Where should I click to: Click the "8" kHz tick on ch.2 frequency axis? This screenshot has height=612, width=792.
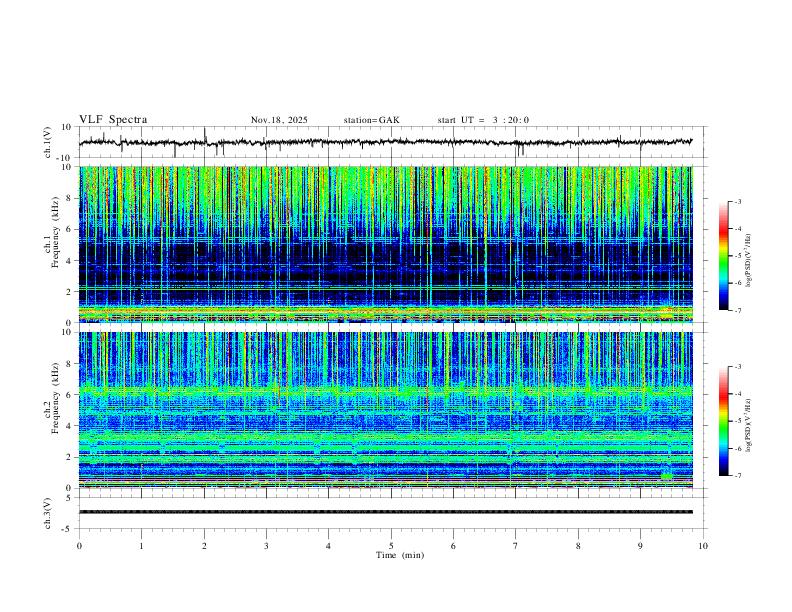click(70, 364)
